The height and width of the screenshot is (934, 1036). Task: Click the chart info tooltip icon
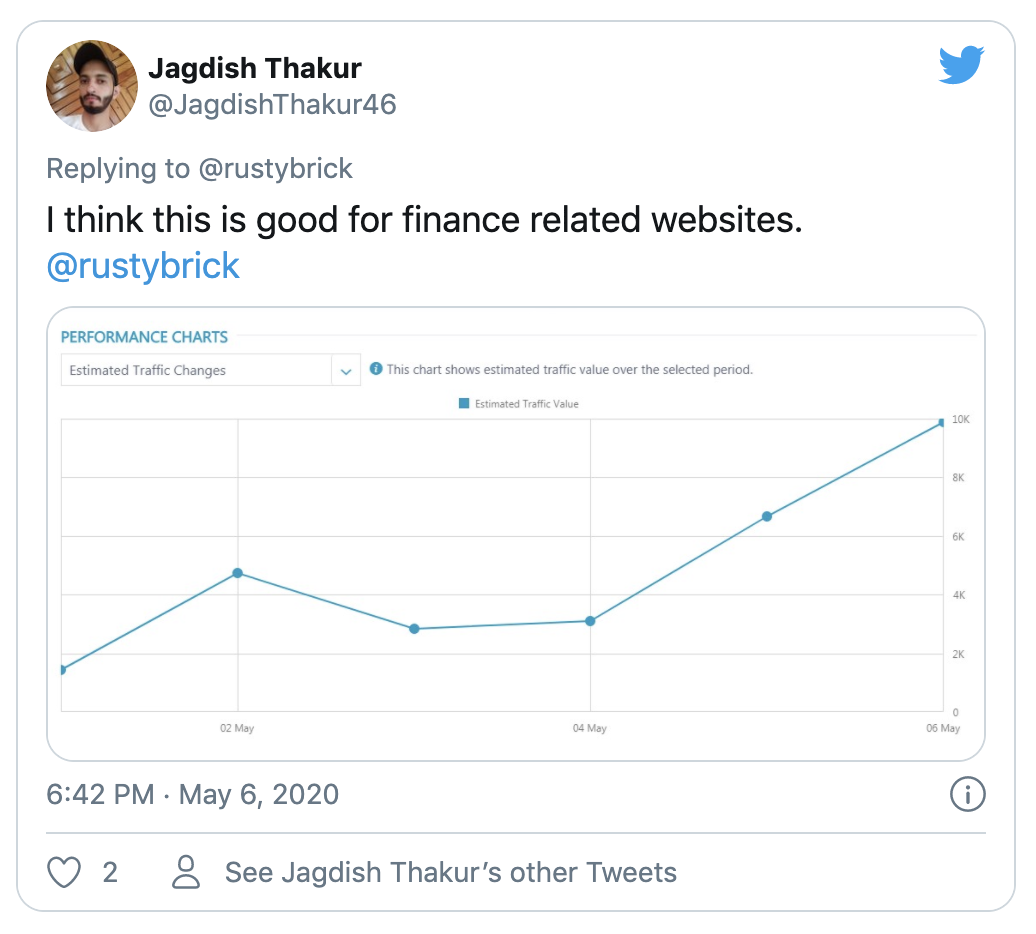click(376, 369)
